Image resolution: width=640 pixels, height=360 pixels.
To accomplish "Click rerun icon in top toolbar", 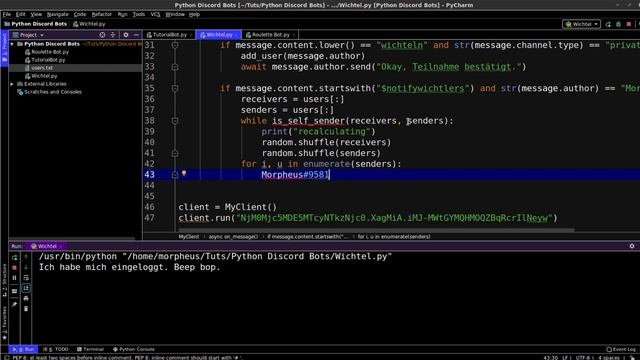I will [x=608, y=24].
